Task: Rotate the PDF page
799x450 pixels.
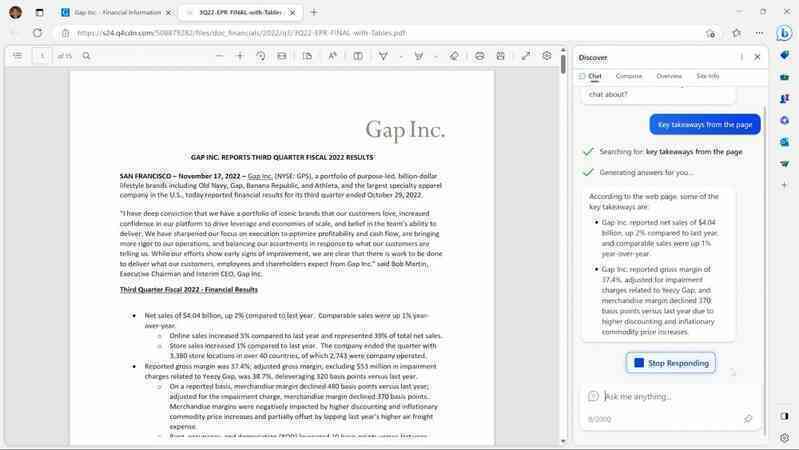Action: [x=261, y=56]
